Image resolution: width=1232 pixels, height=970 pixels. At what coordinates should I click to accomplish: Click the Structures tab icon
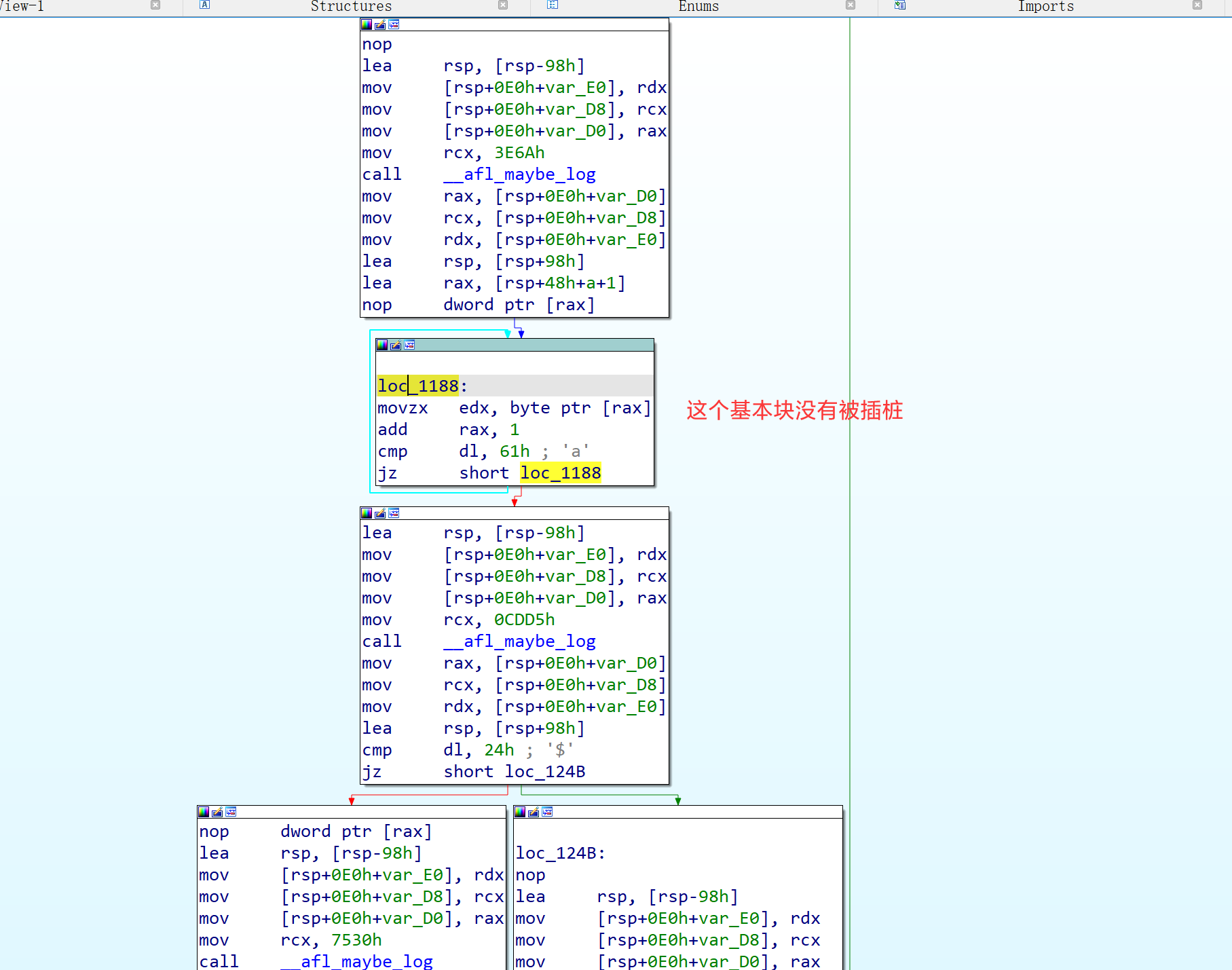(x=204, y=5)
